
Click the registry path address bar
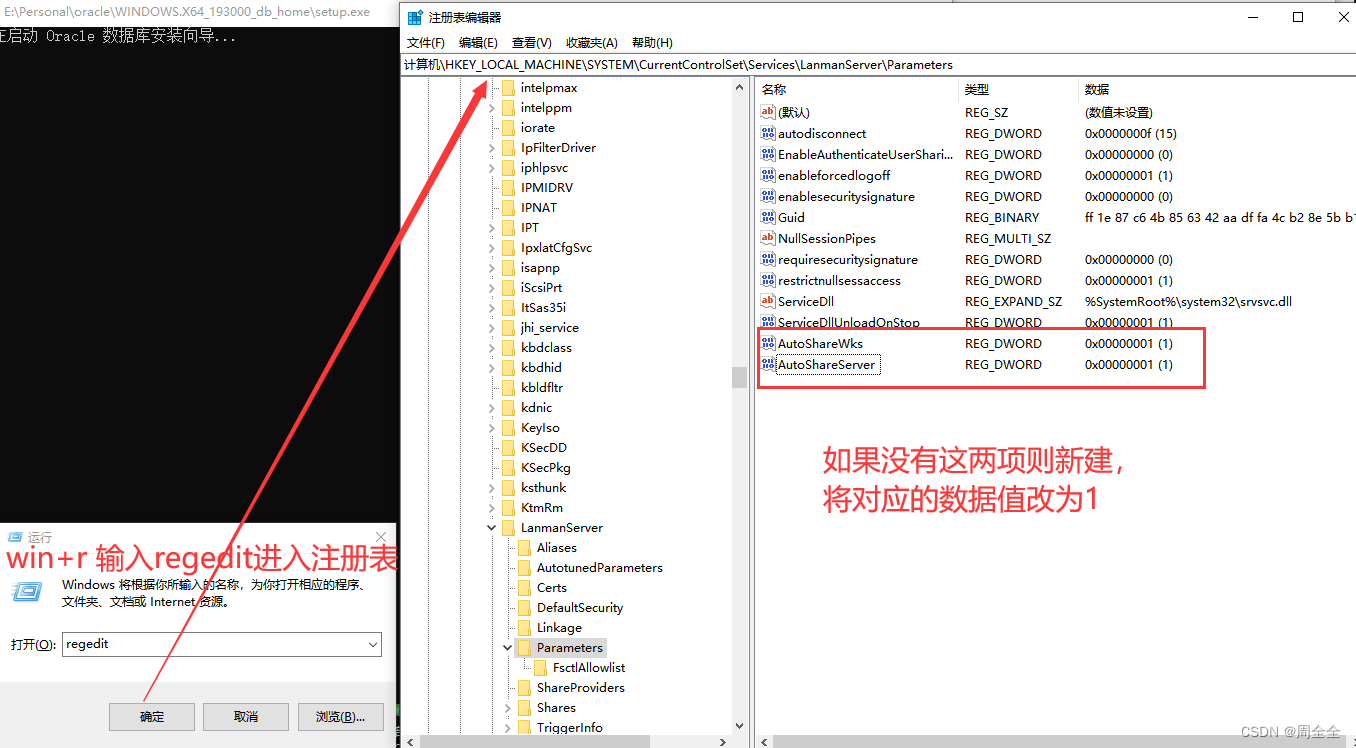[878, 65]
